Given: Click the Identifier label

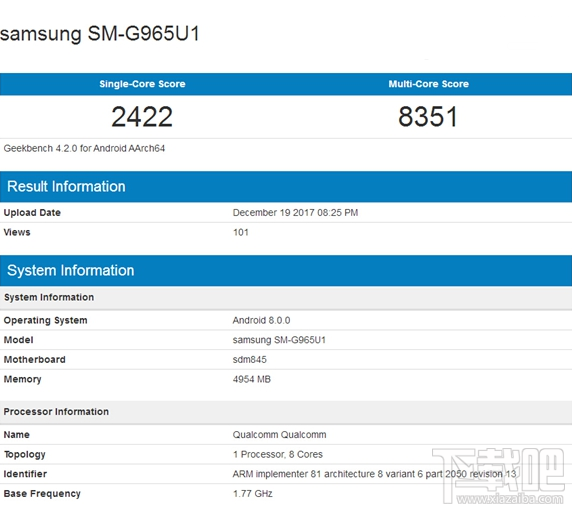Looking at the screenshot, I should 25,474.
